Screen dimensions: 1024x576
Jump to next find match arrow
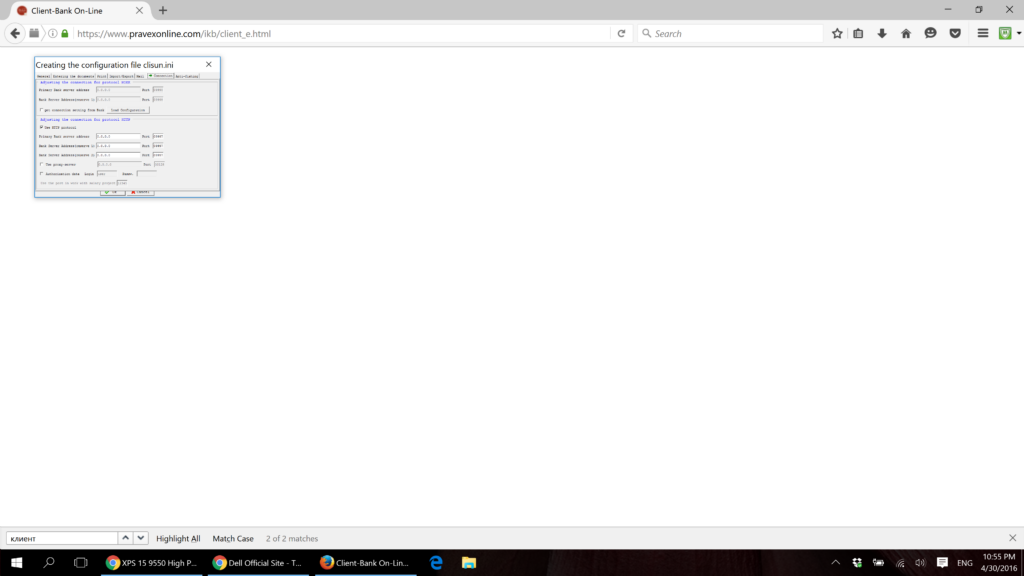coord(140,538)
